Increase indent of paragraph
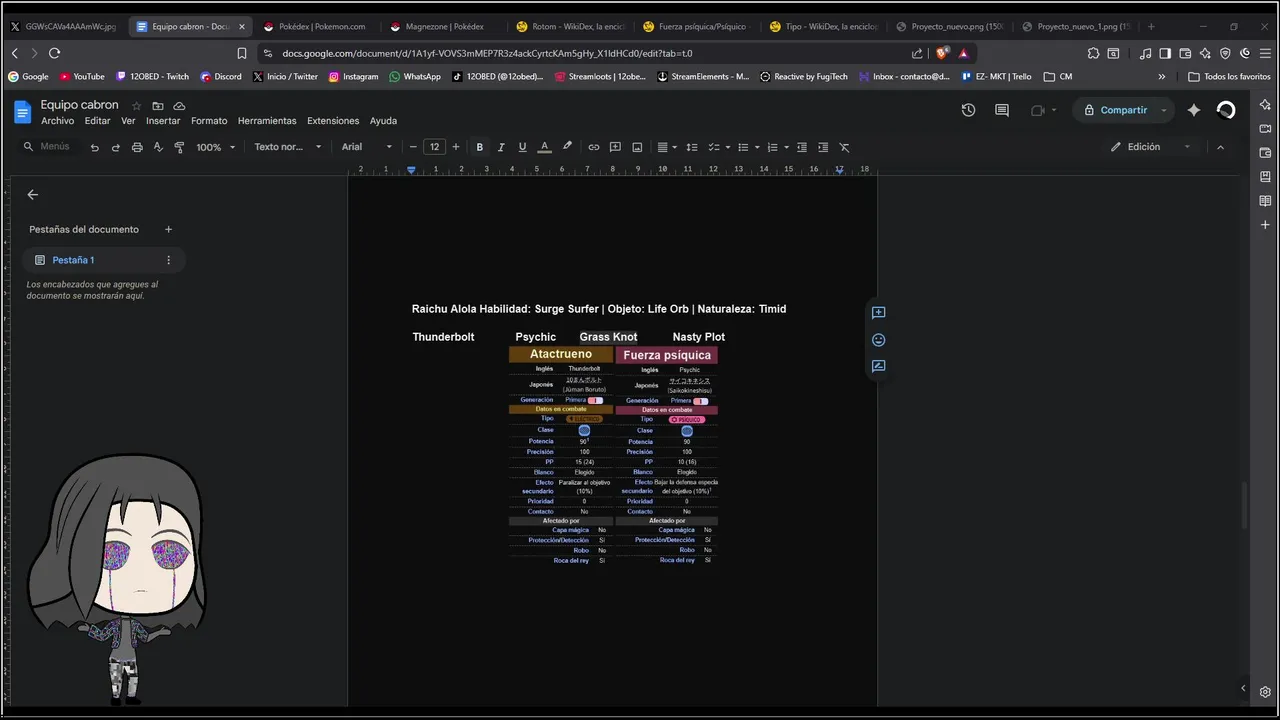The image size is (1280, 720). pos(822,147)
